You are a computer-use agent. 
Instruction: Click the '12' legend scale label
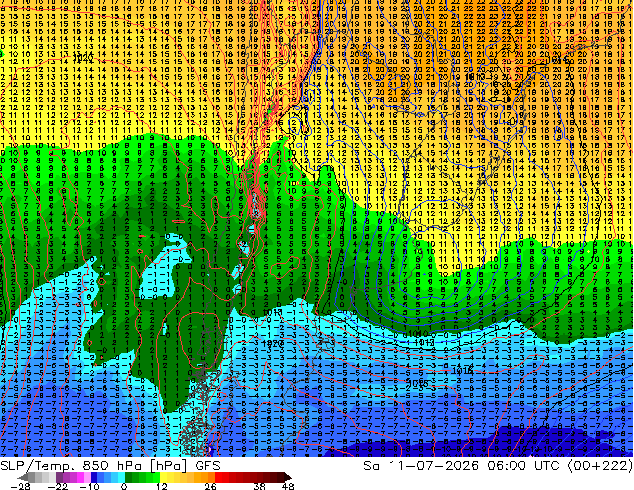click(162, 486)
